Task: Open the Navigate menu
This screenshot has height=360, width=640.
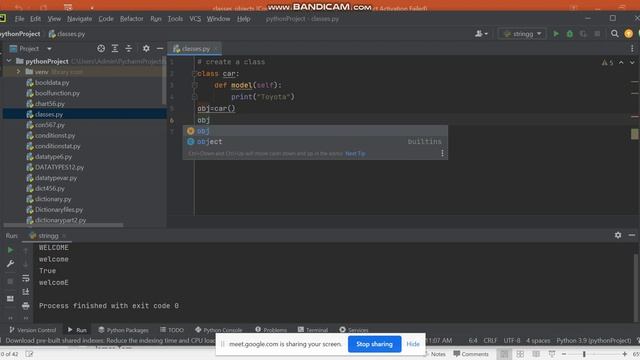Action: click(x=80, y=19)
